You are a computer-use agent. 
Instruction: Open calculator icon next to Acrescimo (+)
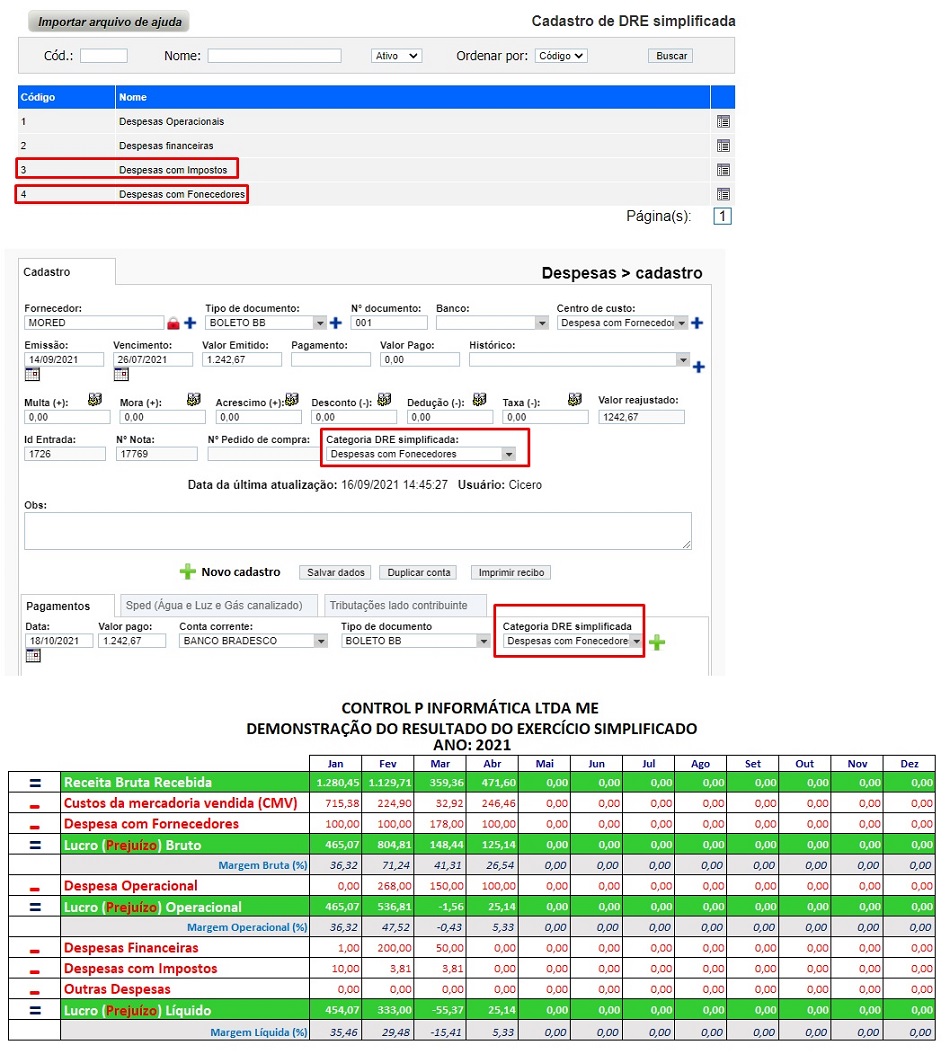click(x=292, y=400)
